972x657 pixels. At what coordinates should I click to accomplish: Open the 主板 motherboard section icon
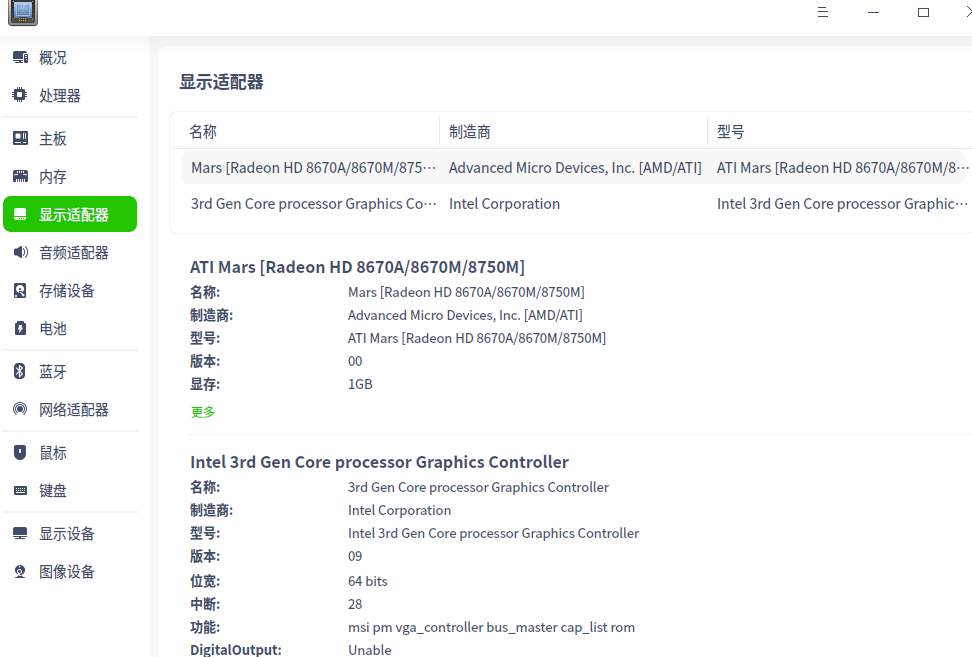click(x=20, y=136)
